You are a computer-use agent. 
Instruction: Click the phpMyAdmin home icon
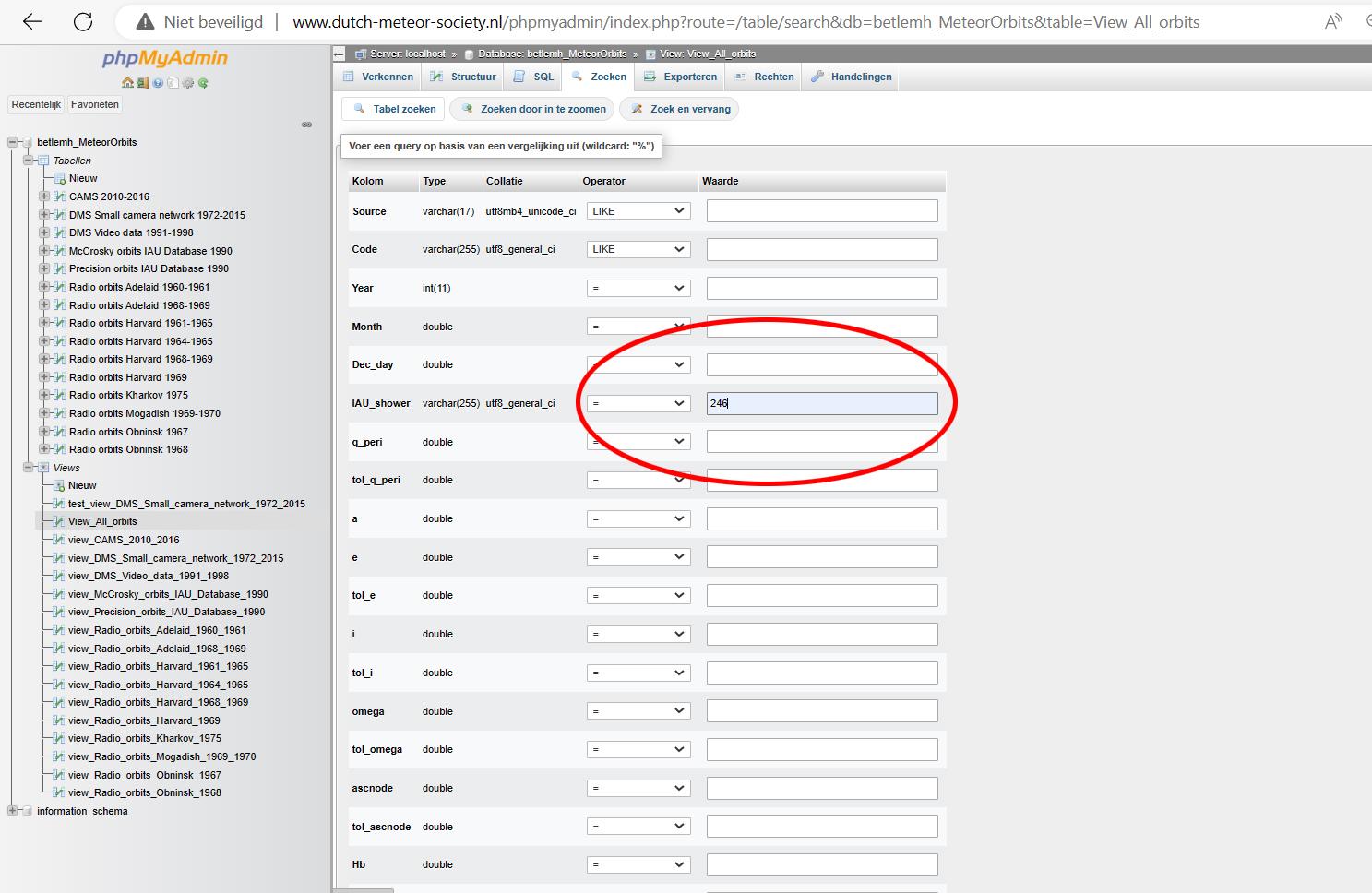pos(127,83)
